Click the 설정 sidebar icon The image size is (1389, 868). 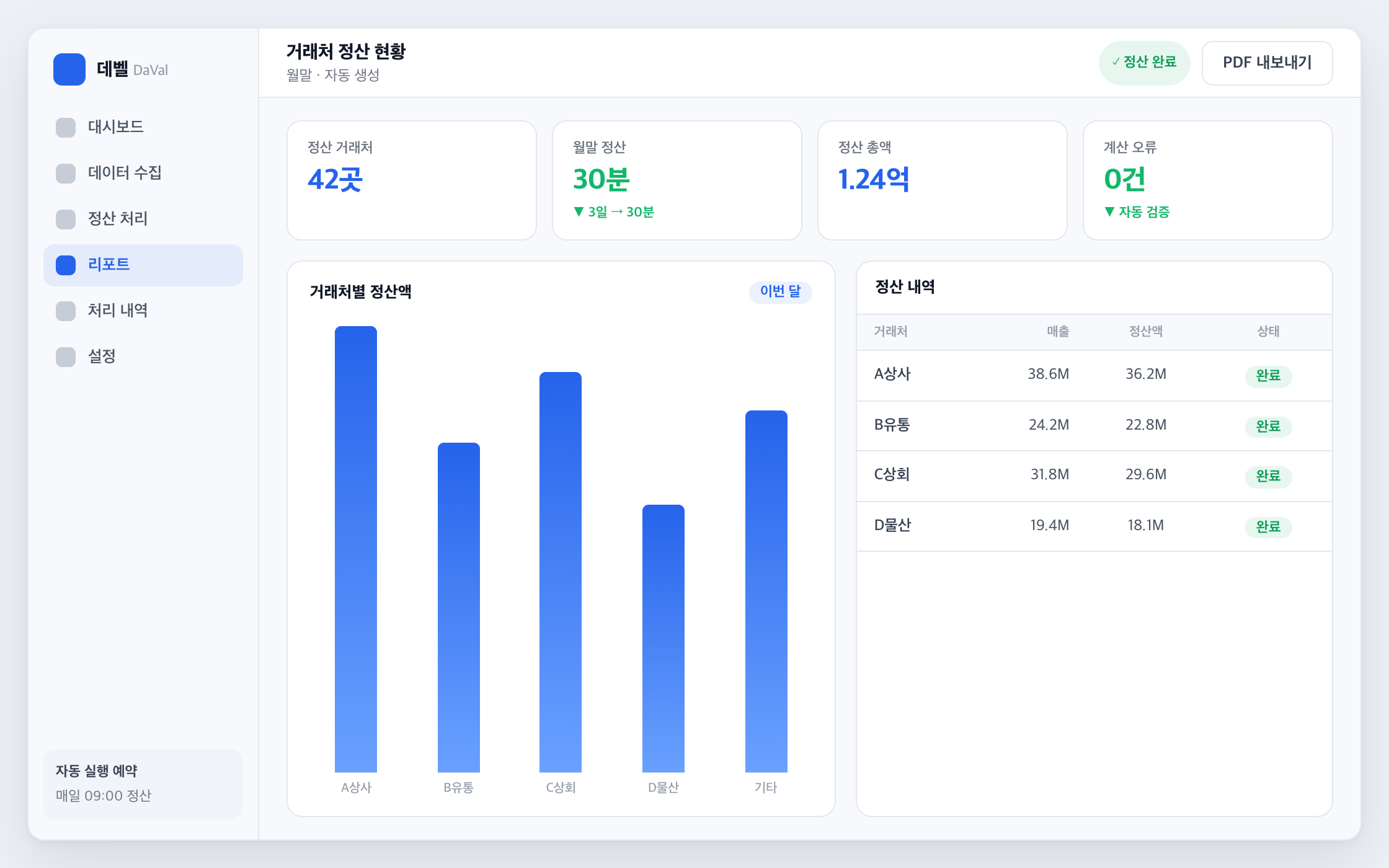point(66,357)
